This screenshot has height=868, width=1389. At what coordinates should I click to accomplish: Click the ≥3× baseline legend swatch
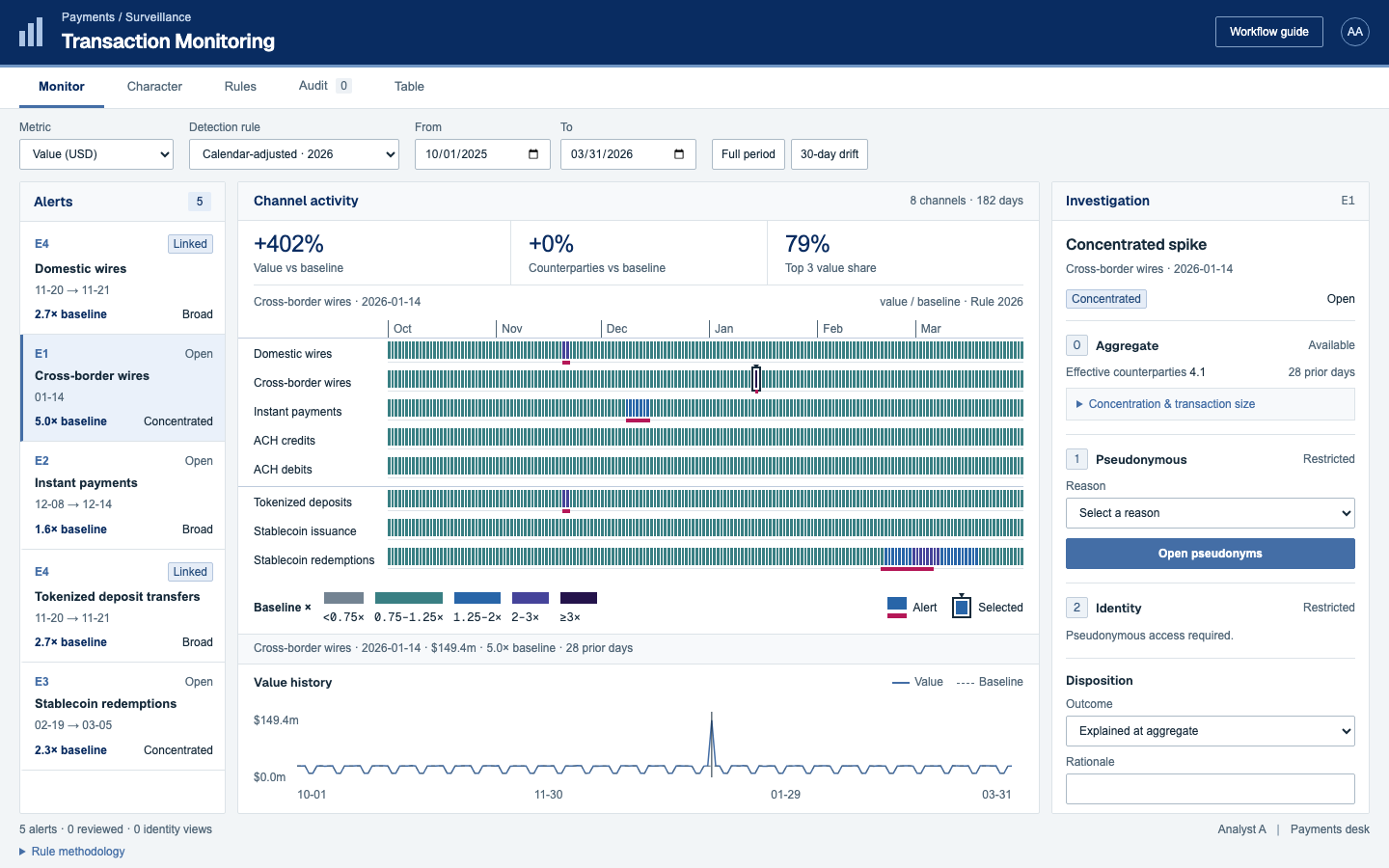coord(579,598)
